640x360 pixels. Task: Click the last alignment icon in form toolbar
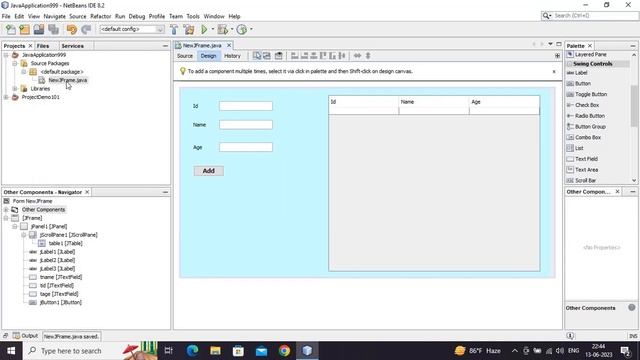pos(342,56)
